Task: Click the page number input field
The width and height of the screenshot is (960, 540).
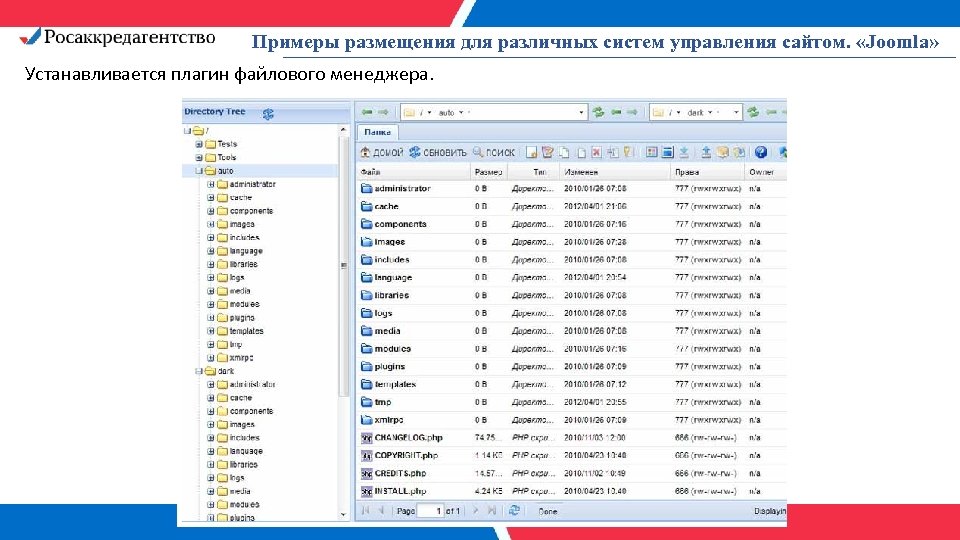Action: 430,511
